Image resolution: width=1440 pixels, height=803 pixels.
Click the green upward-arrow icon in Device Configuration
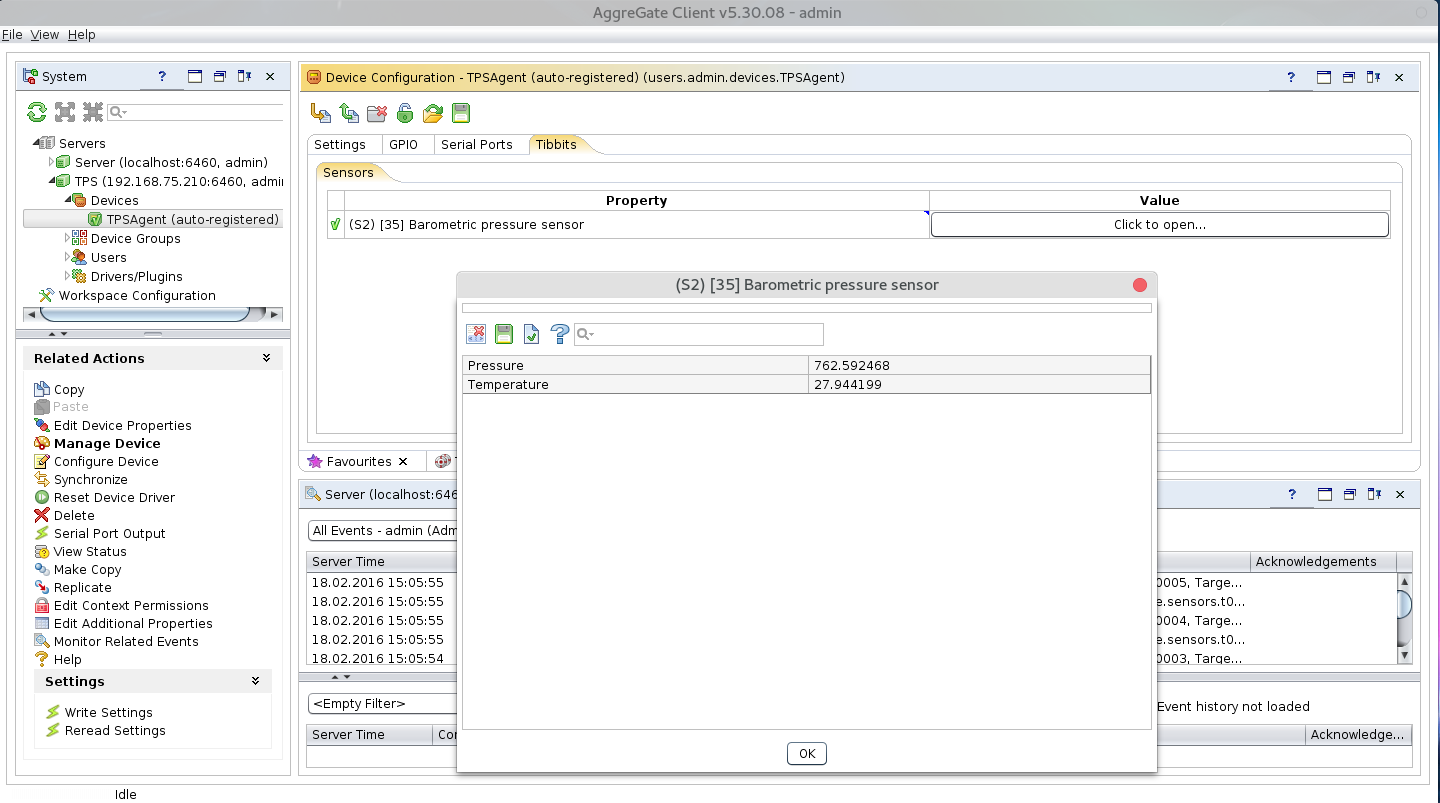[x=349, y=113]
